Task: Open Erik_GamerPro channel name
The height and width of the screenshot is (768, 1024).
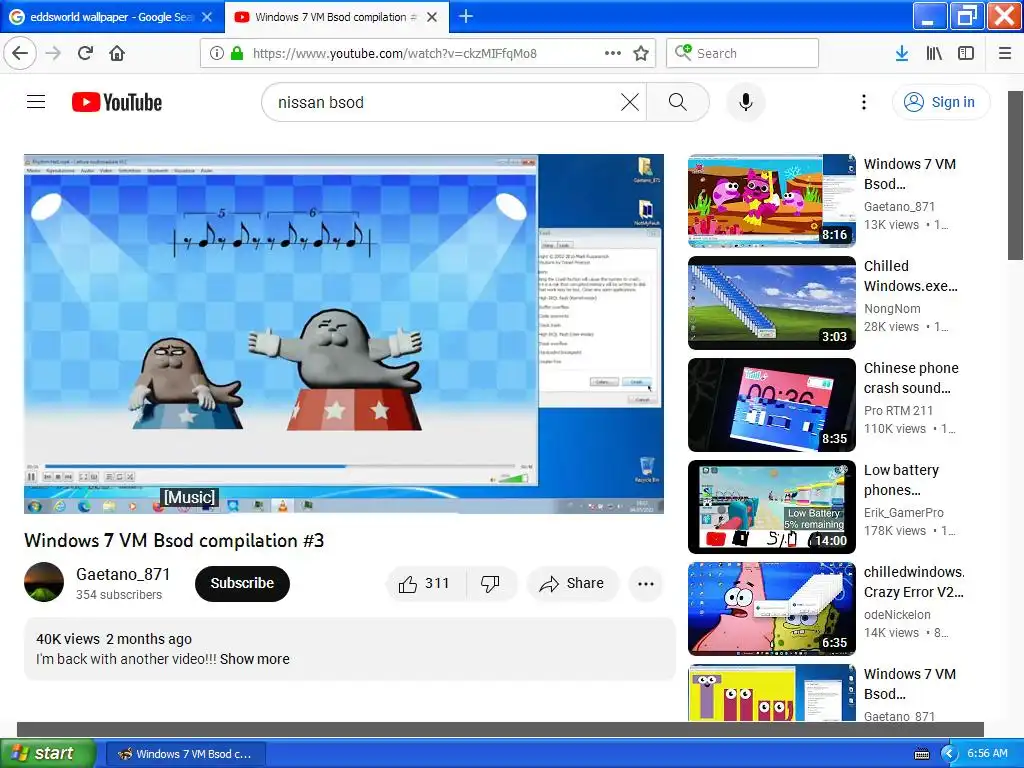Action: [x=904, y=513]
